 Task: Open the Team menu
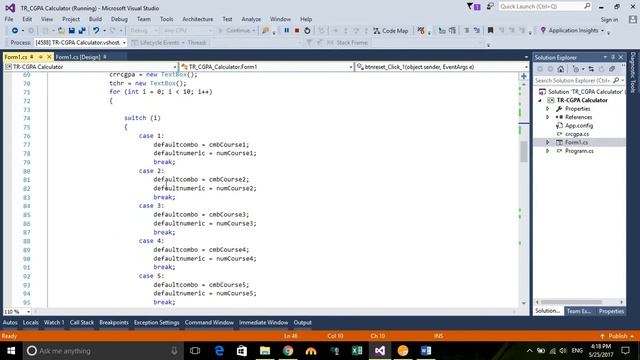[x=144, y=19]
